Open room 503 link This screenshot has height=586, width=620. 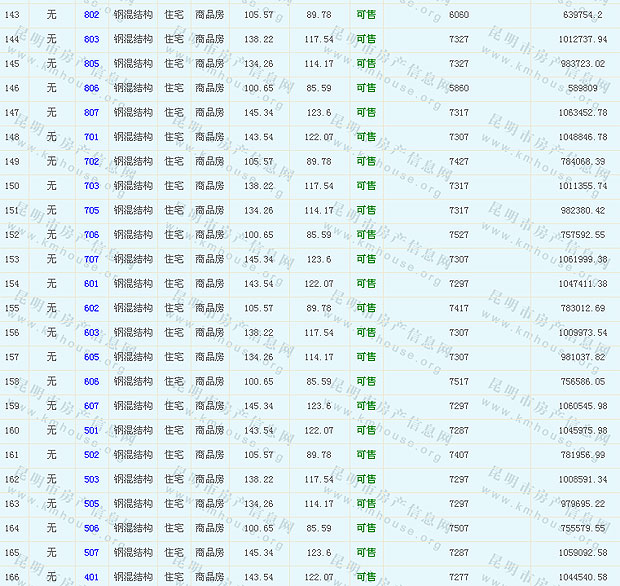pos(91,480)
